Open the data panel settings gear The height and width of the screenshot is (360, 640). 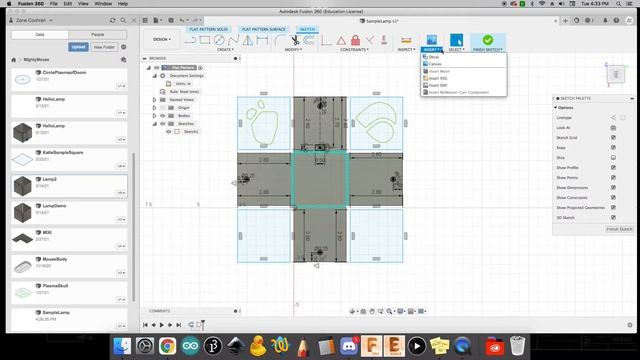click(124, 47)
